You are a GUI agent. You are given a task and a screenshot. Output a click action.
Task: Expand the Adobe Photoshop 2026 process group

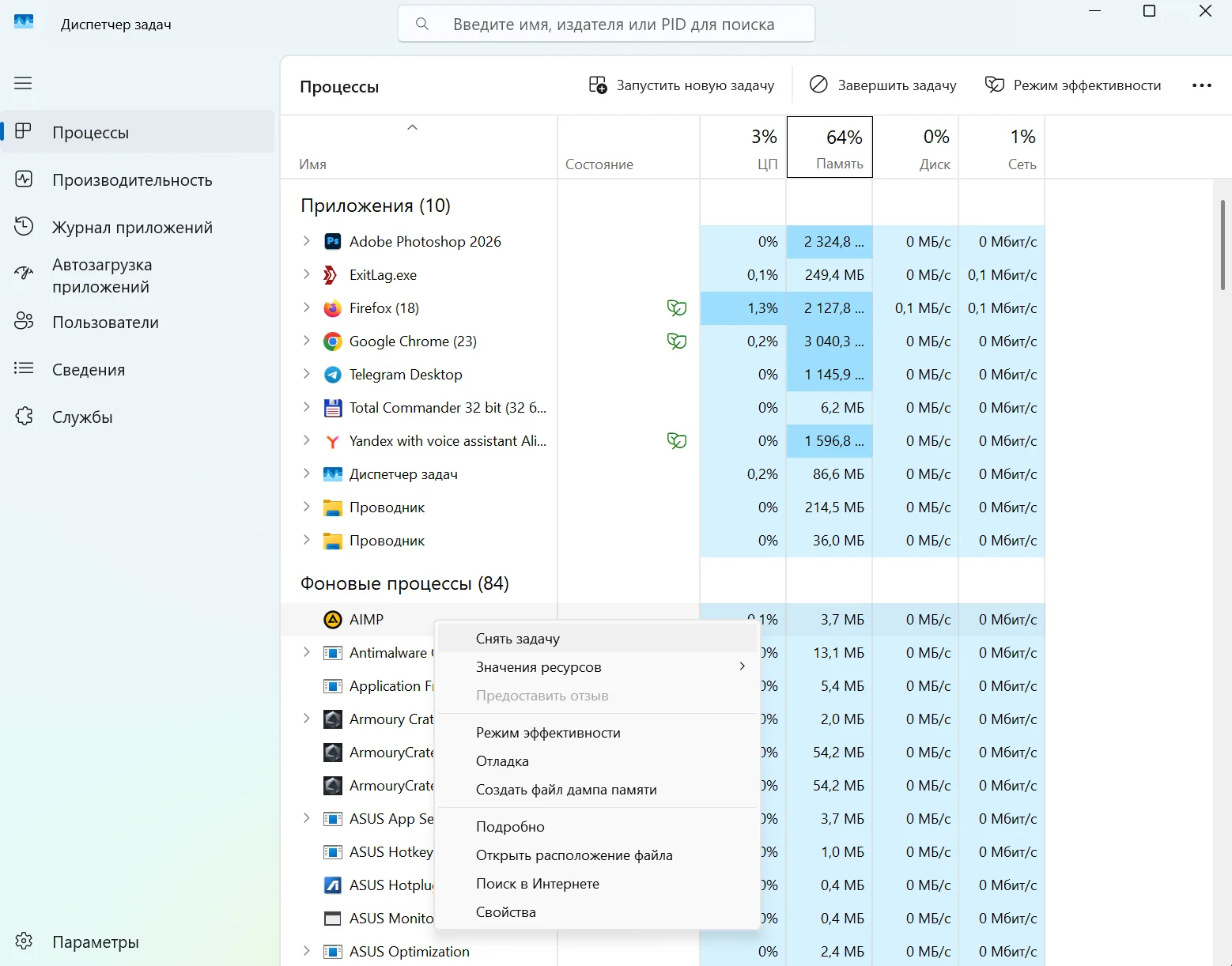click(306, 241)
